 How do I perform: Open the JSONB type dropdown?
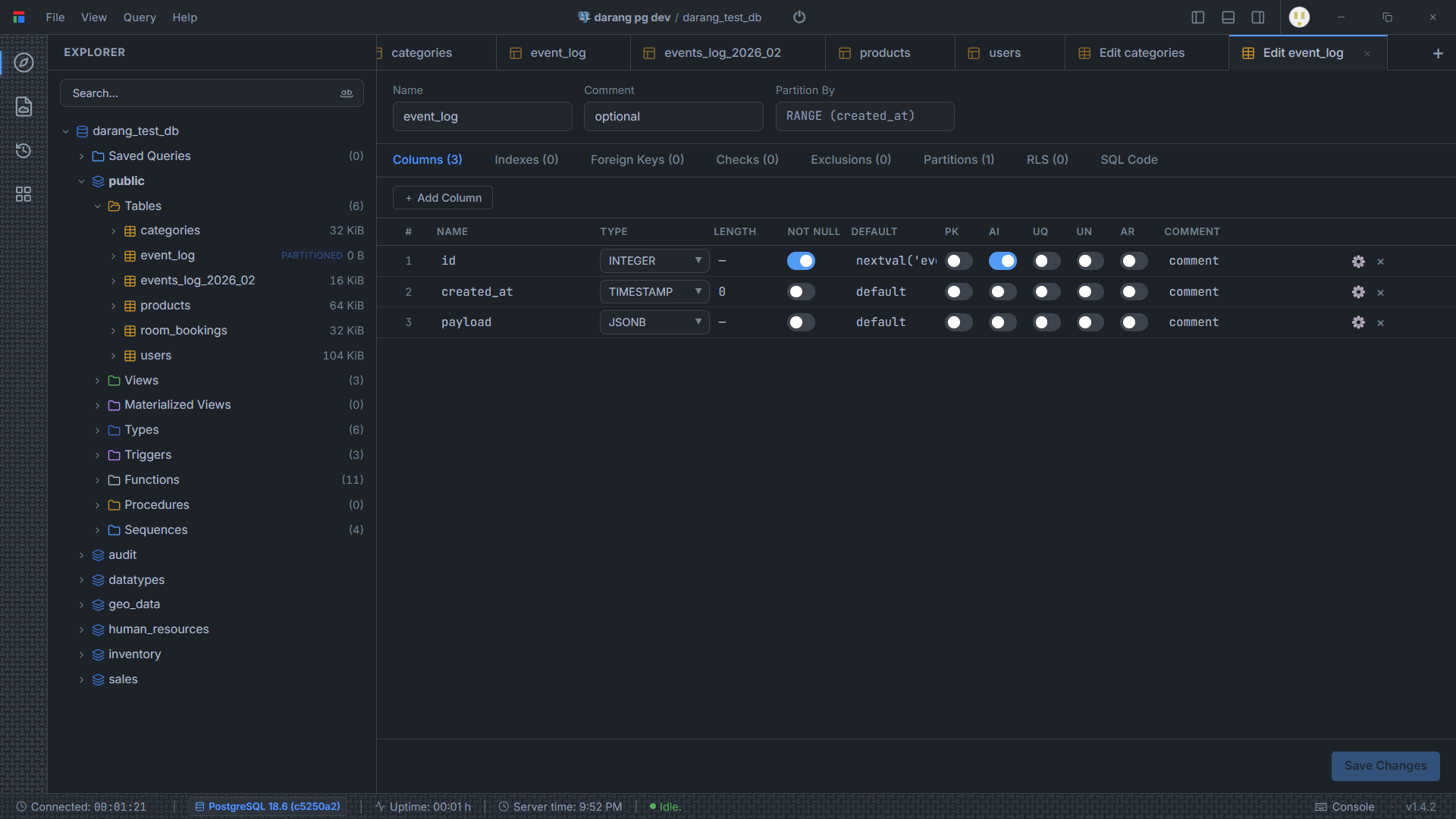[654, 322]
